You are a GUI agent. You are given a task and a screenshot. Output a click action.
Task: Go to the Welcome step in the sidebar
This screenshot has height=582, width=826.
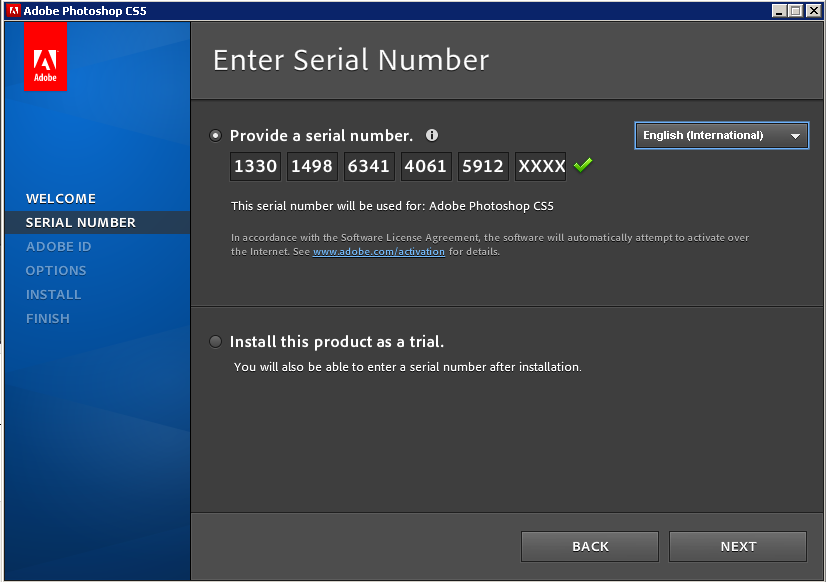pos(61,199)
